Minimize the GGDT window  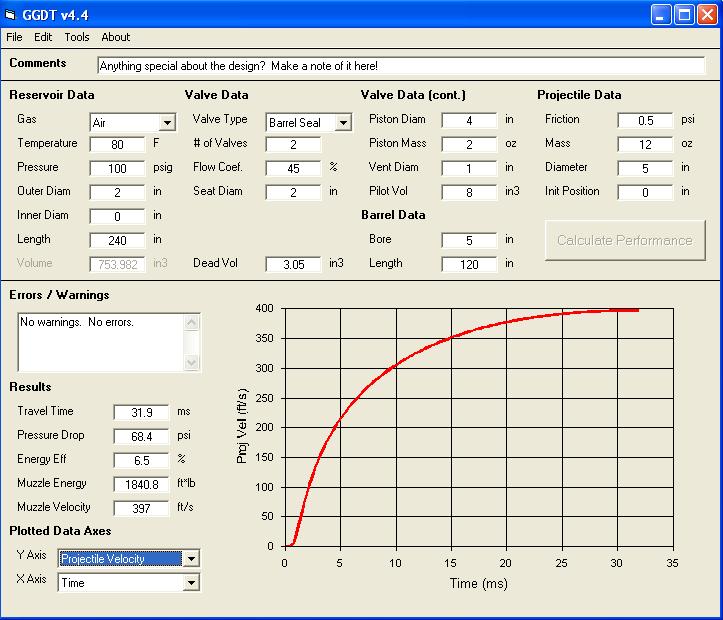pyautogui.click(x=662, y=15)
